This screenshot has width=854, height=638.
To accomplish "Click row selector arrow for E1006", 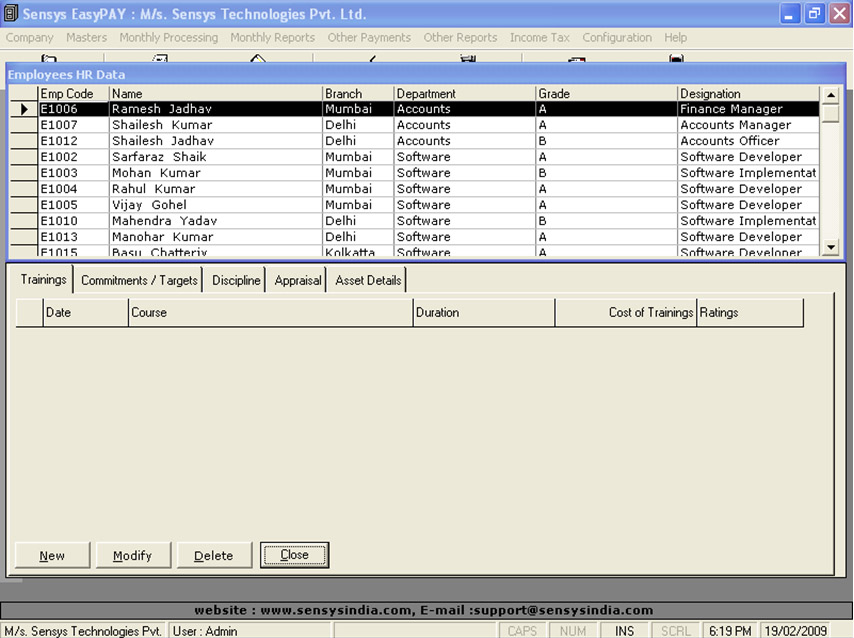I will click(24, 109).
